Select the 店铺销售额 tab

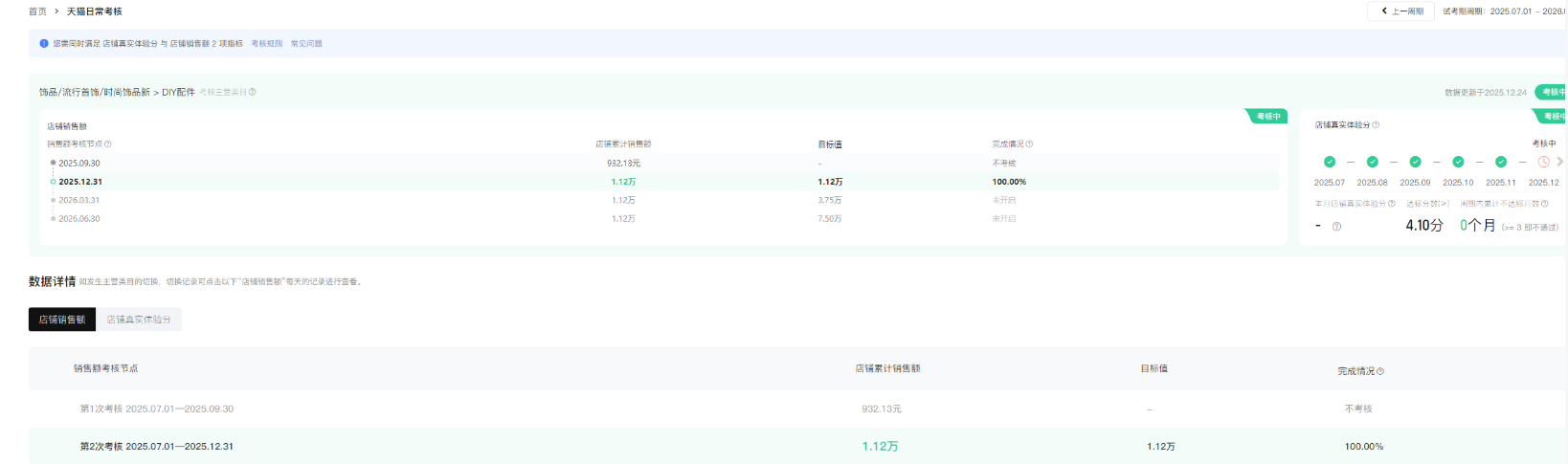pyautogui.click(x=62, y=320)
